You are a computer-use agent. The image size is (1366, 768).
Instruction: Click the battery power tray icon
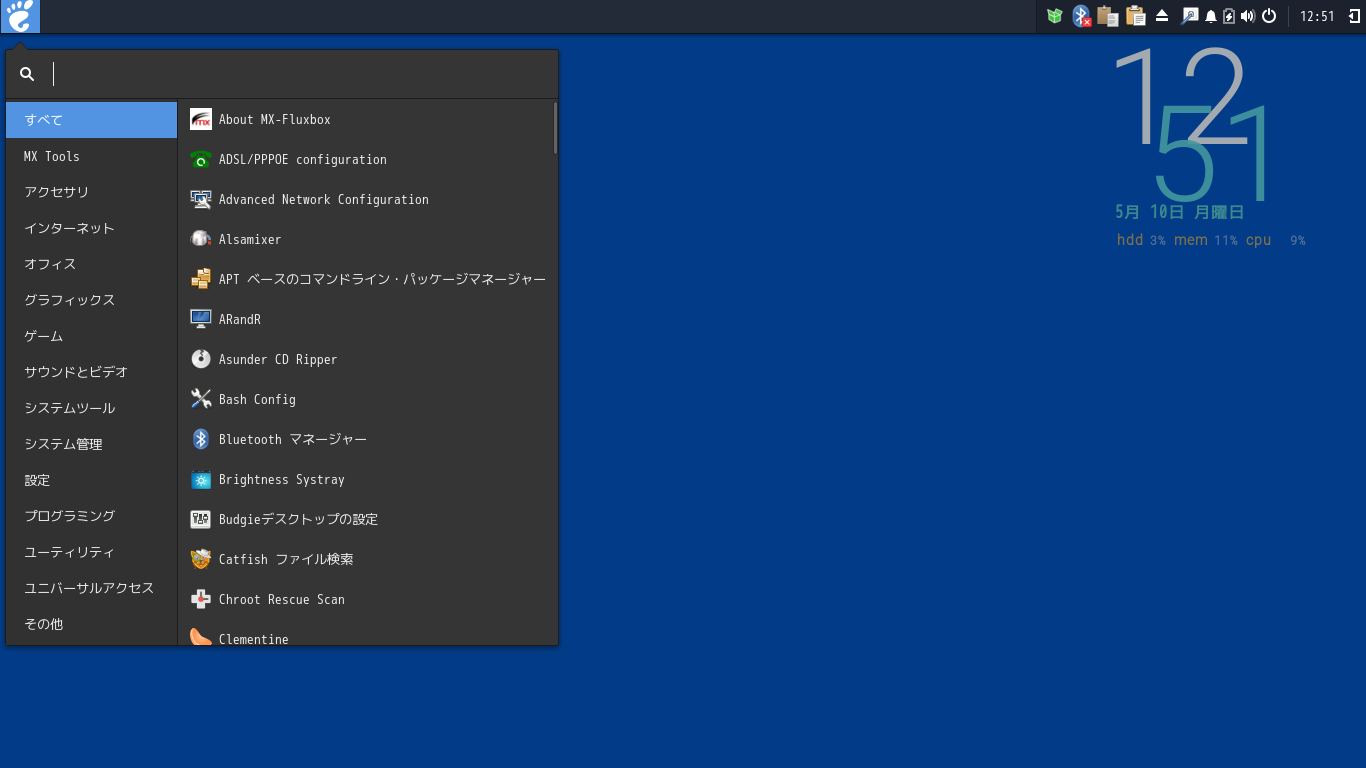point(1229,16)
